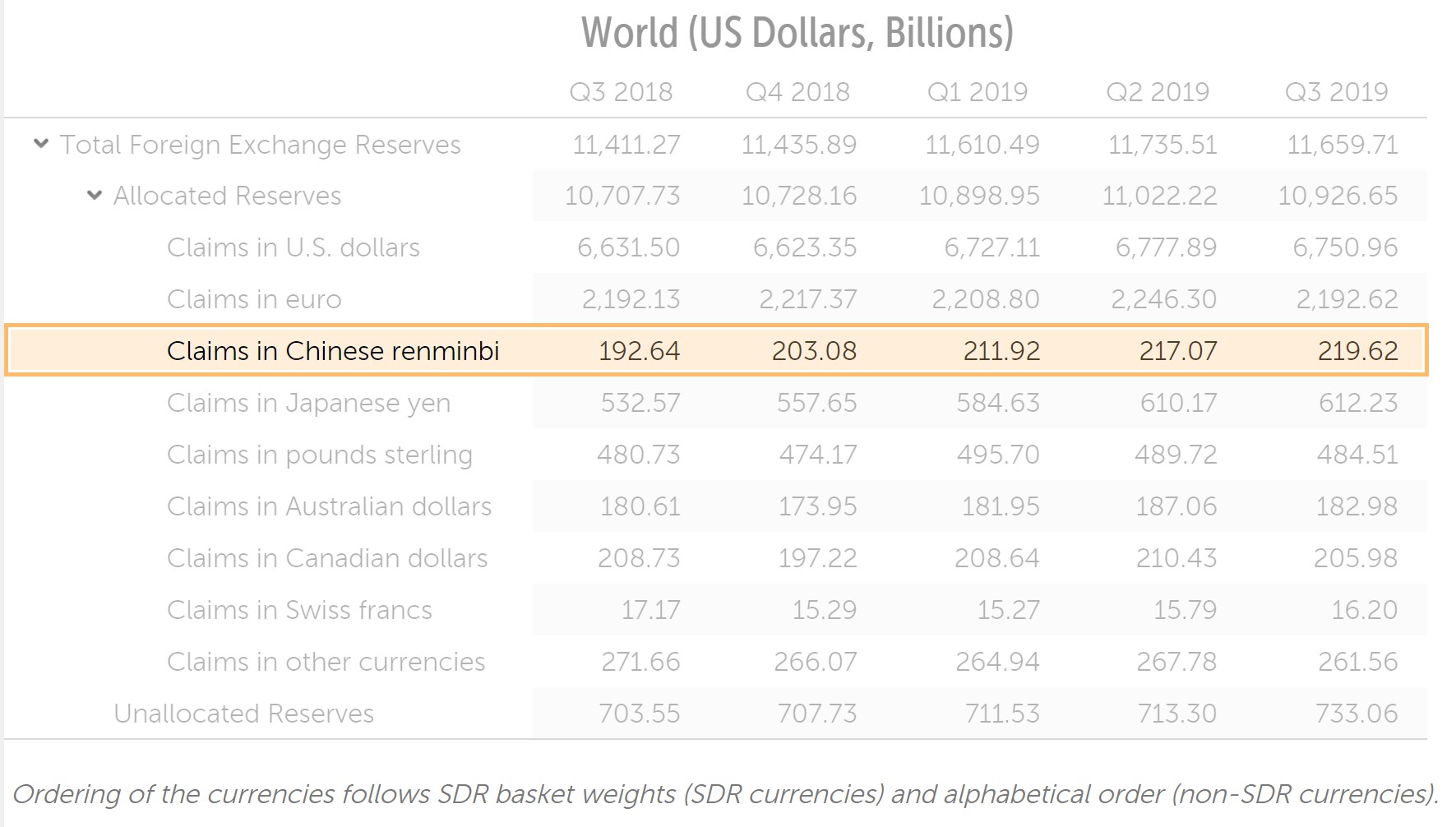The image size is (1456, 827).
Task: Click the Q2 2019 column header
Action: pyautogui.click(x=1158, y=92)
